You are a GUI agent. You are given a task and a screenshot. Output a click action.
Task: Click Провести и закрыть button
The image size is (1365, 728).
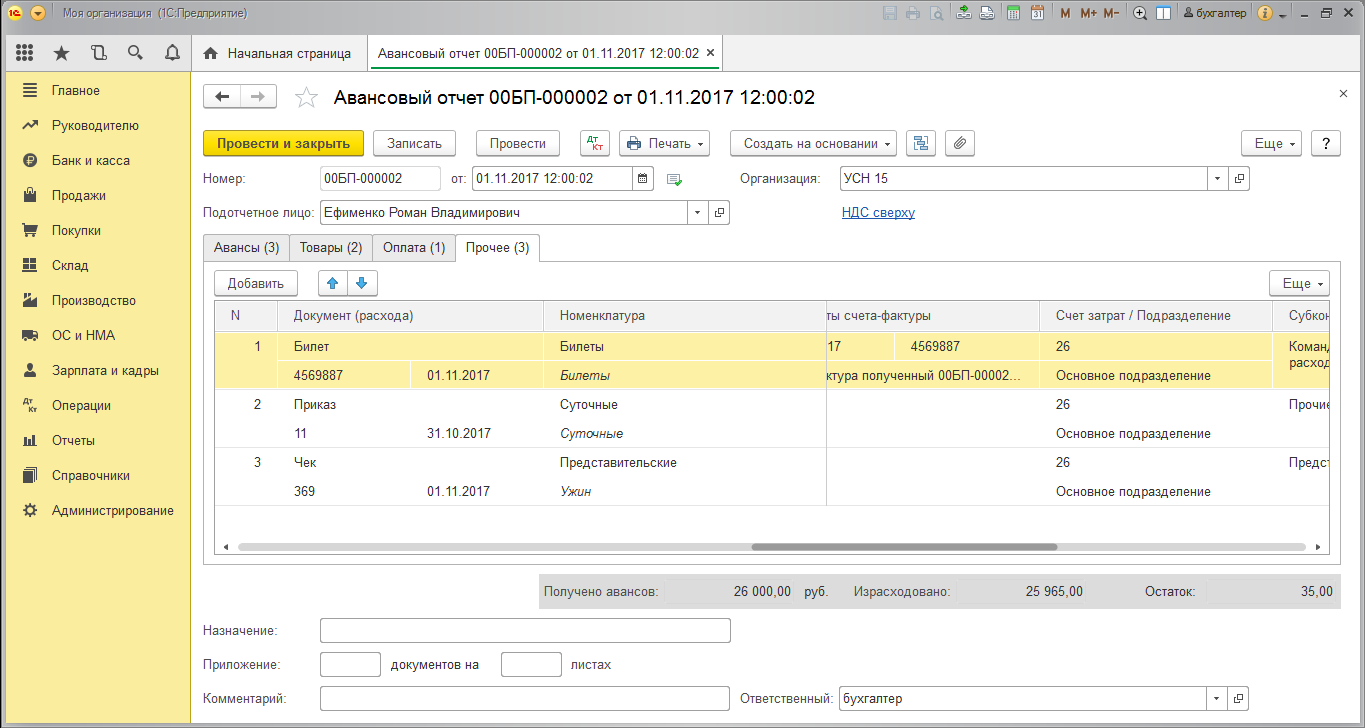283,143
